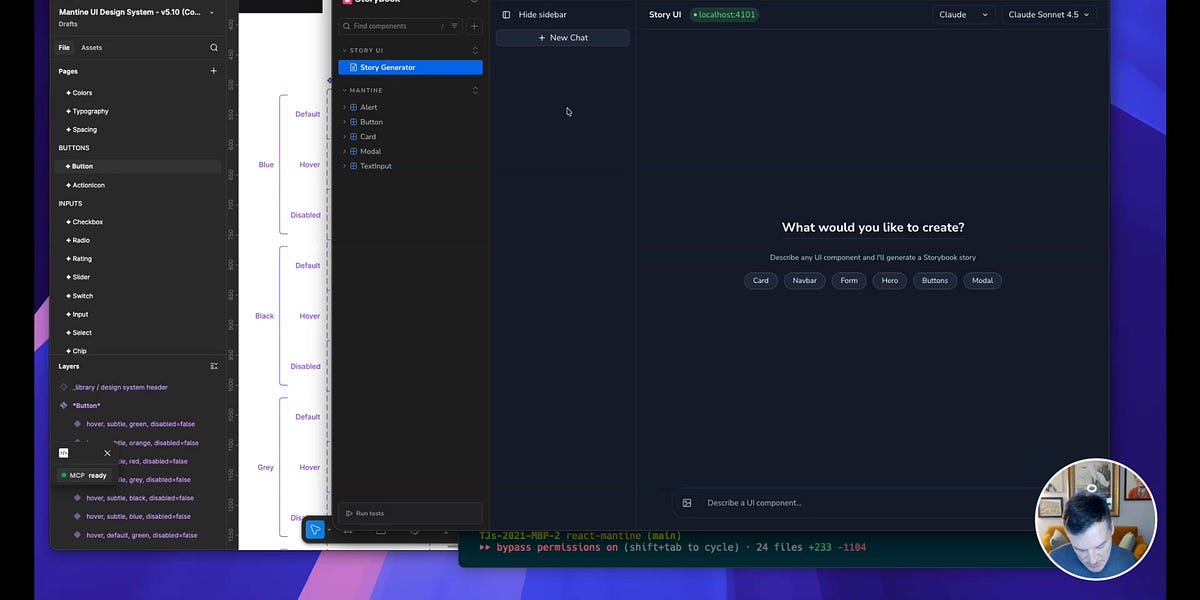Screen dimensions: 1200x600
Task: Click the MCP ready status pill
Action: click(x=85, y=475)
